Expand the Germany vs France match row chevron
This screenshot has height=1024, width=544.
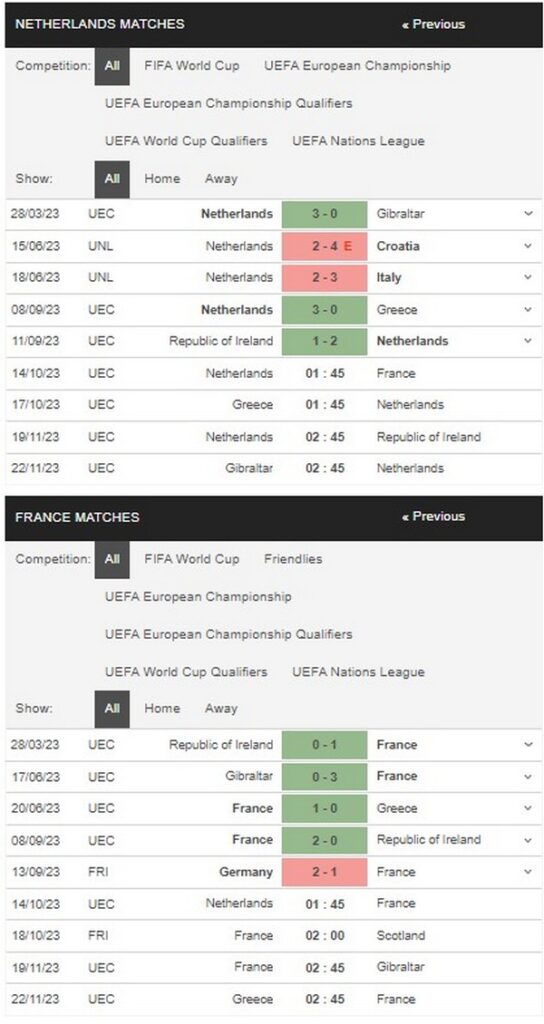528,872
